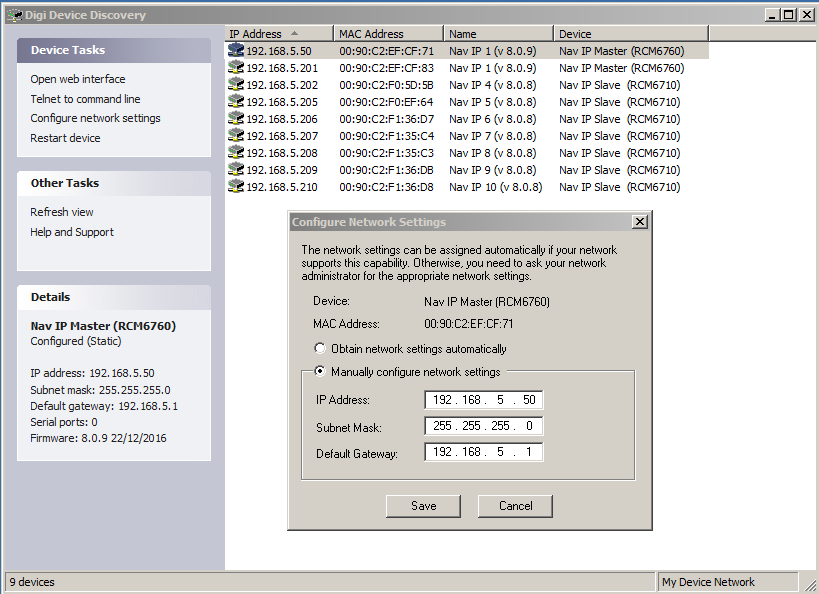Restart device from Device Tasks

(x=65, y=138)
